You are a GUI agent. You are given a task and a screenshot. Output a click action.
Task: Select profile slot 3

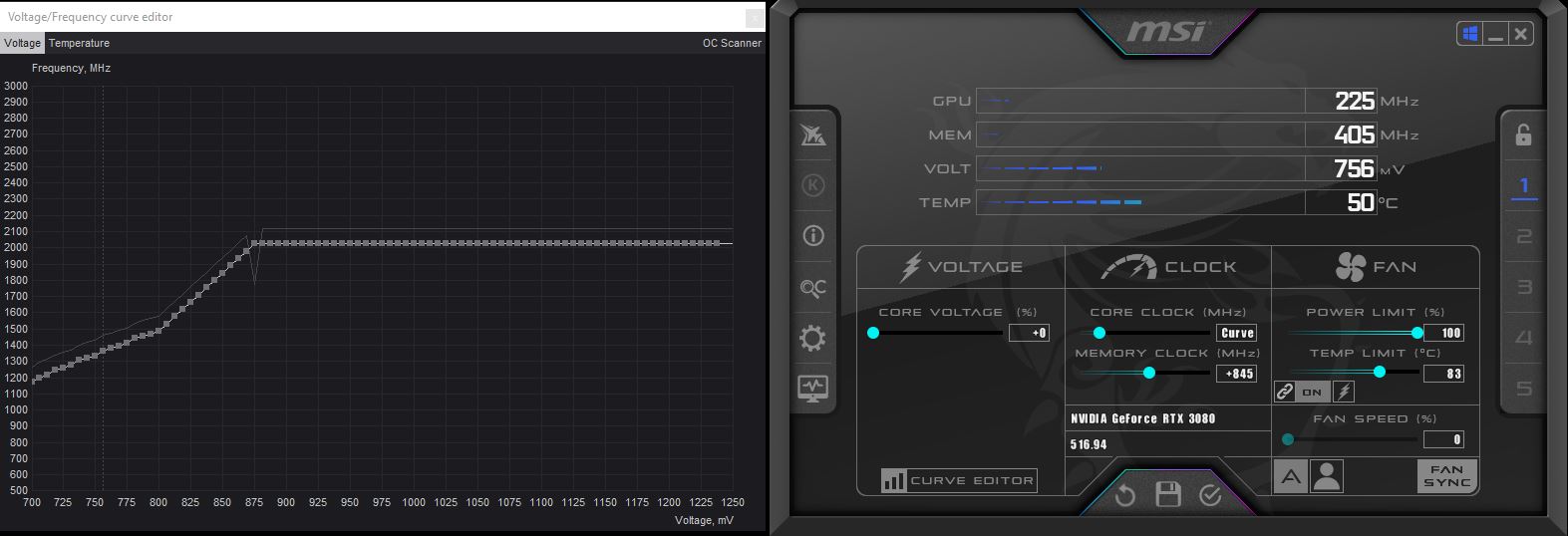tap(1523, 288)
